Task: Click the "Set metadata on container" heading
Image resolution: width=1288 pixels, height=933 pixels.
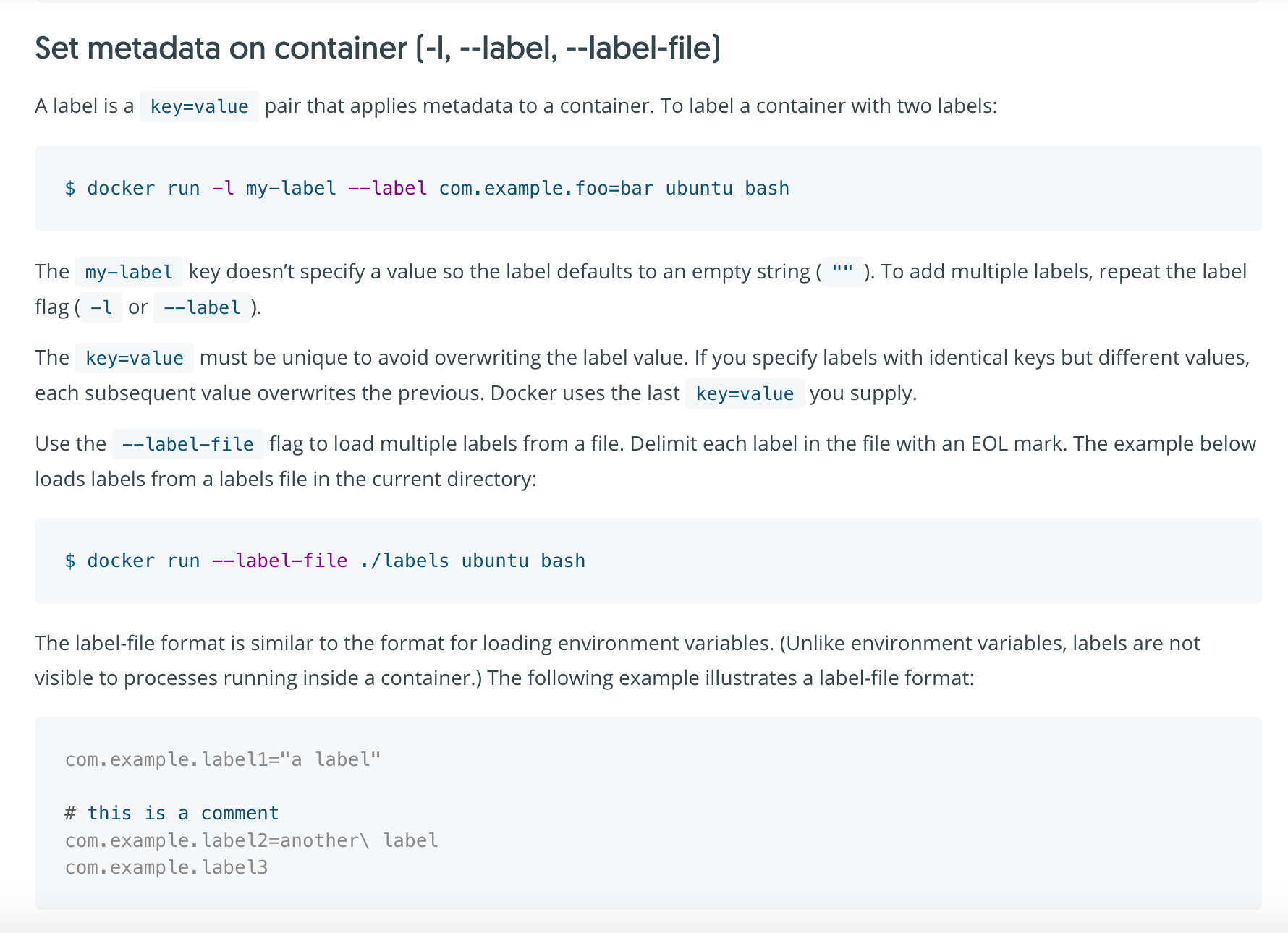Action: coord(377,48)
